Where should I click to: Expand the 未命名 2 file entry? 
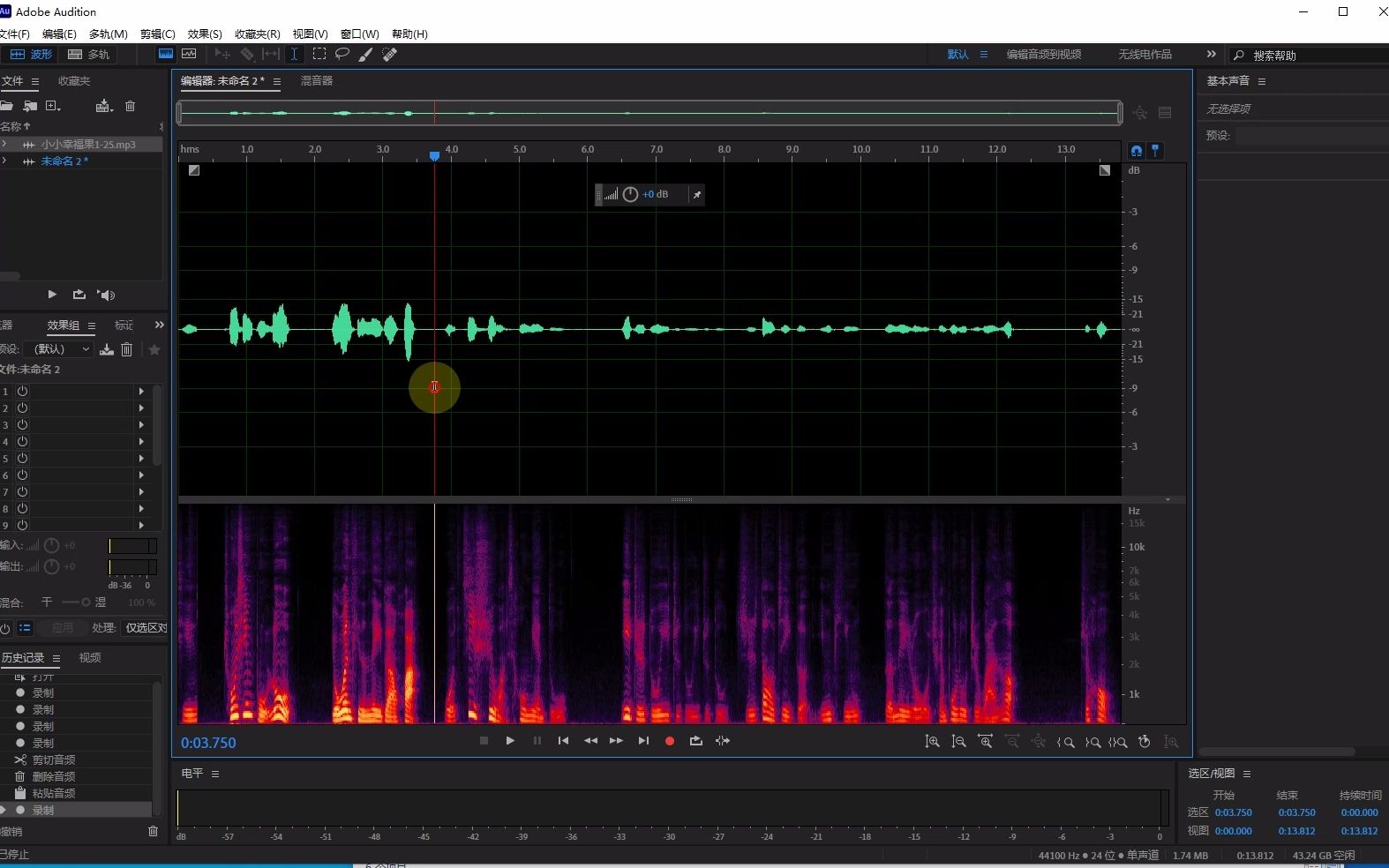point(4,161)
